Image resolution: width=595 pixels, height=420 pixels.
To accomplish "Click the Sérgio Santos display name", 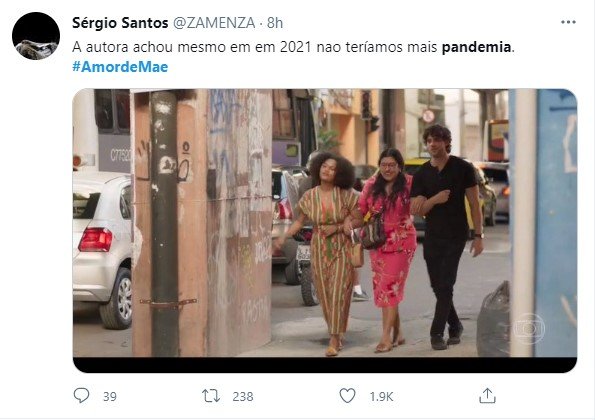I will coord(120,23).
